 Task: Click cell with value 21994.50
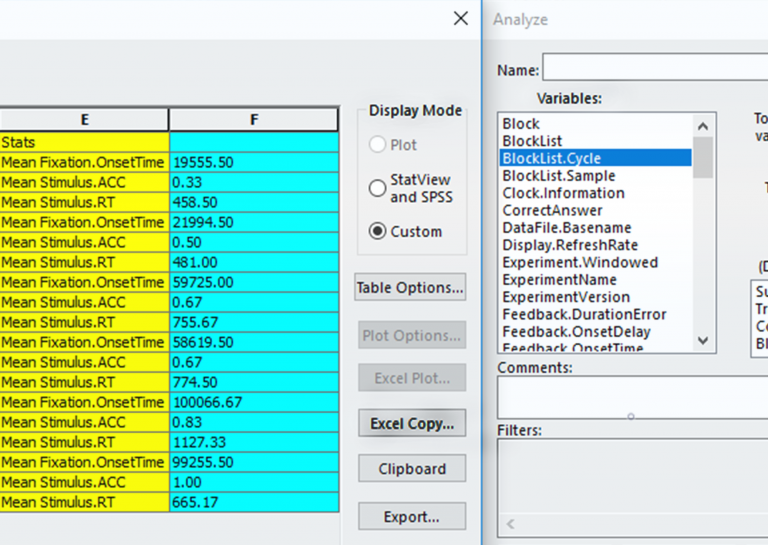[254, 222]
